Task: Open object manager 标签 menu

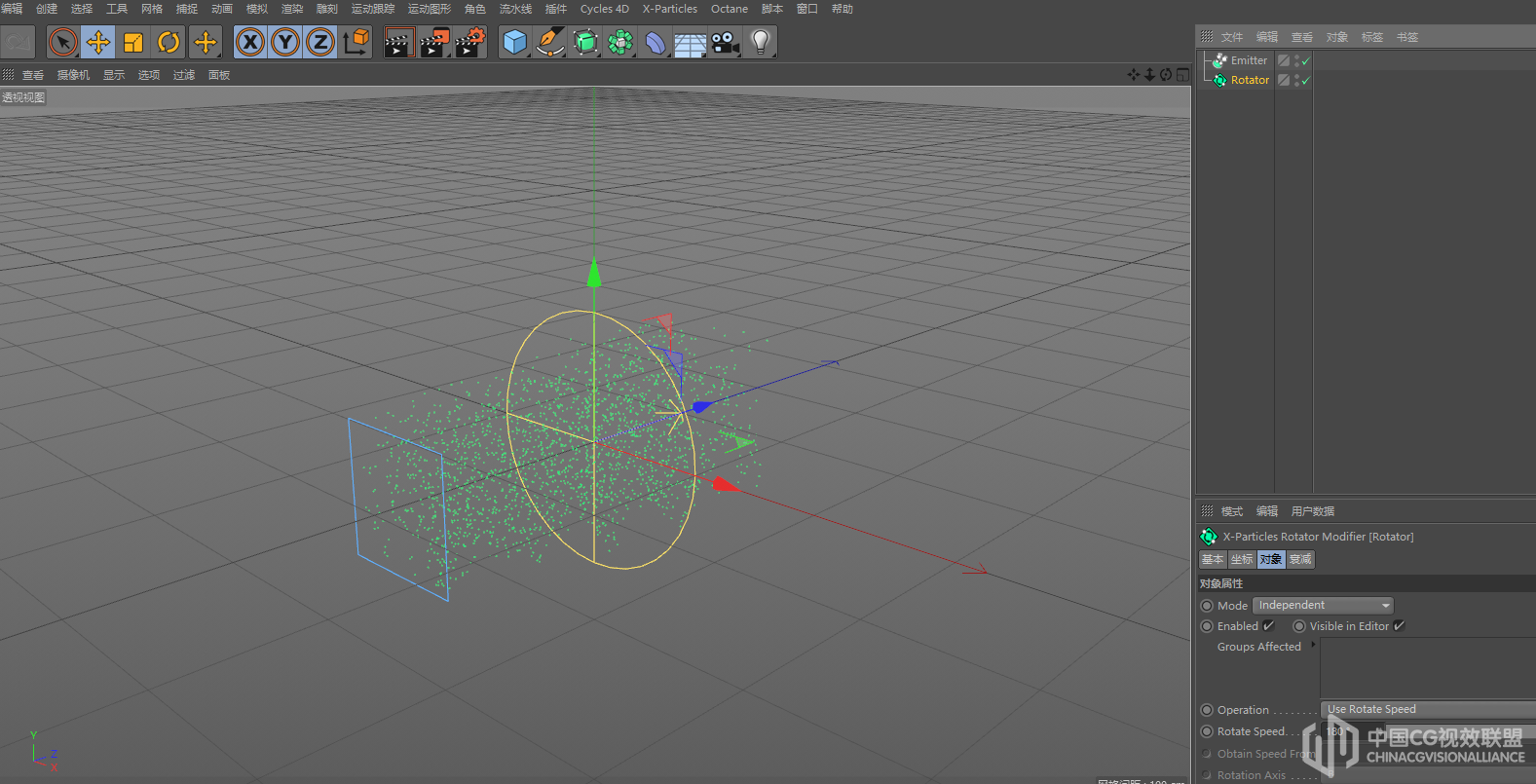Action: [1372, 37]
